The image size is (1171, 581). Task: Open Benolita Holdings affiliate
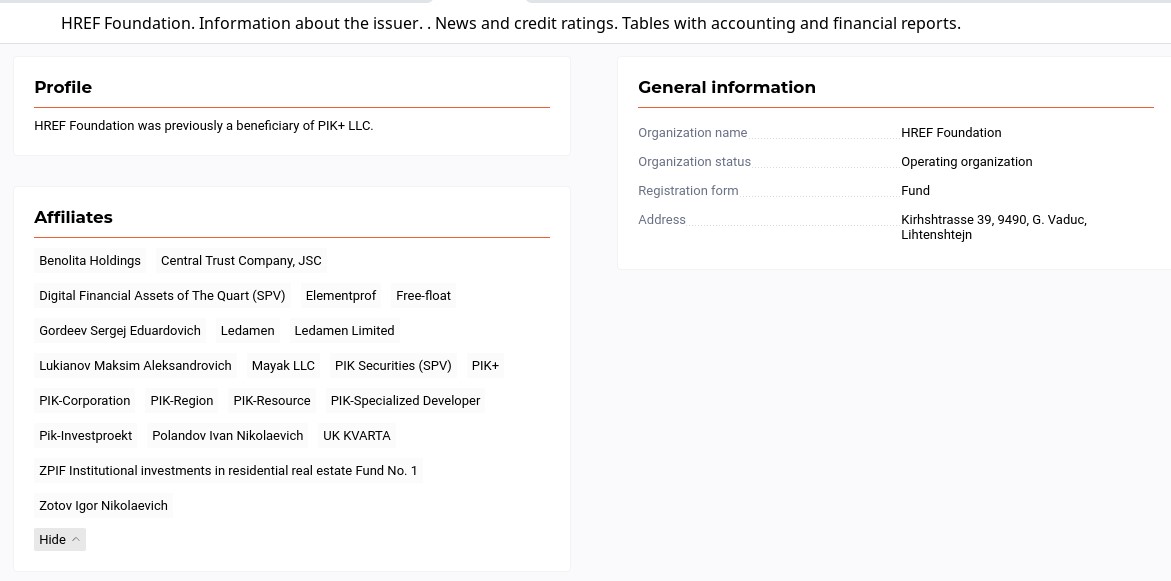pos(90,261)
